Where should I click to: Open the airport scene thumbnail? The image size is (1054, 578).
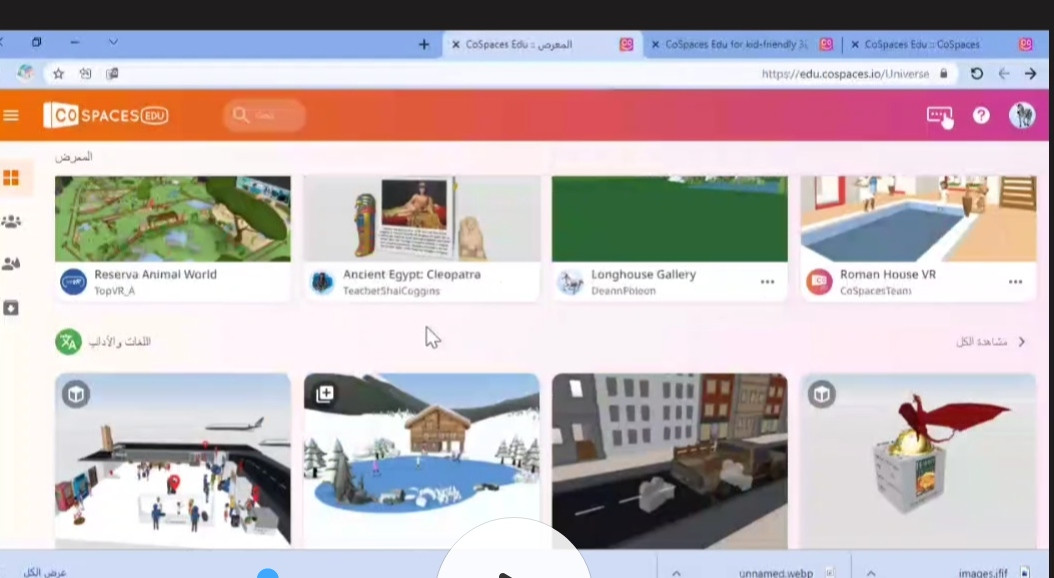tap(173, 461)
